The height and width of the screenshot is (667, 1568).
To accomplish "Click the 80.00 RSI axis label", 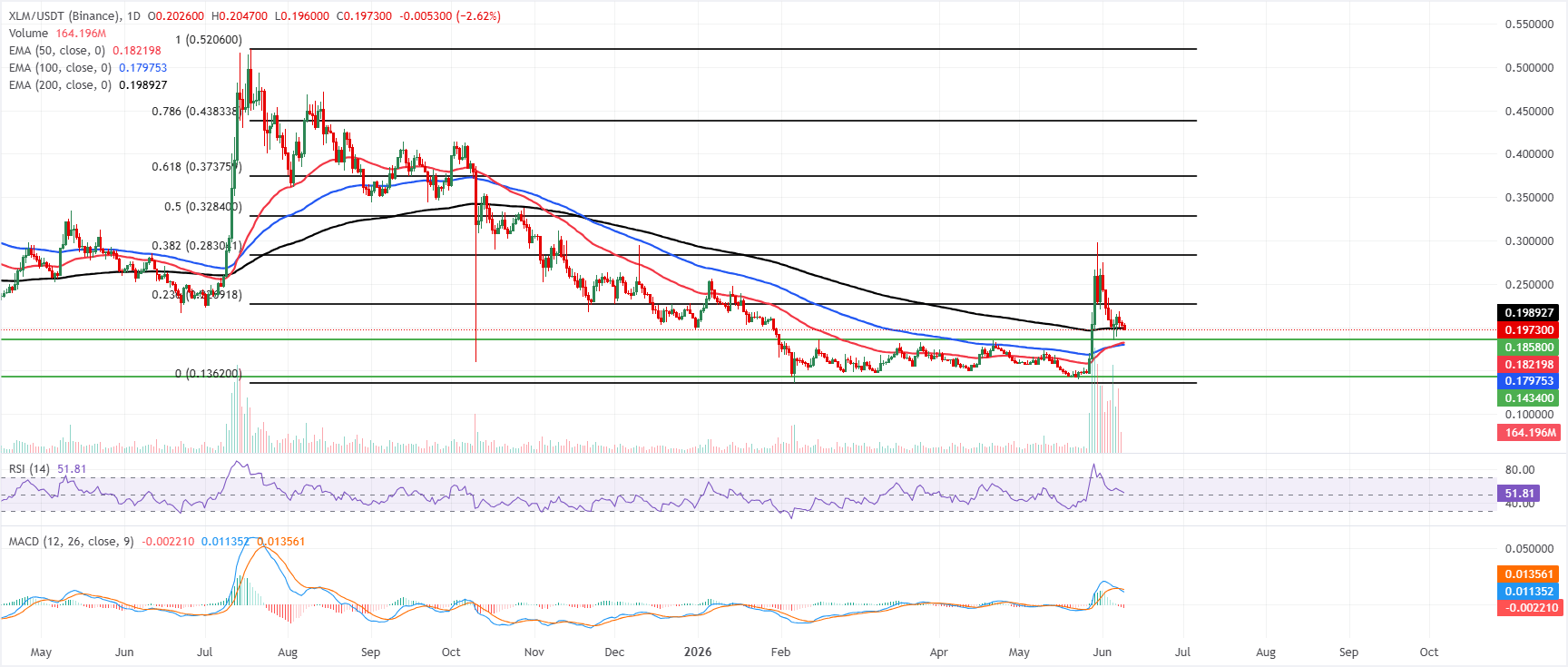I will pyautogui.click(x=1520, y=470).
